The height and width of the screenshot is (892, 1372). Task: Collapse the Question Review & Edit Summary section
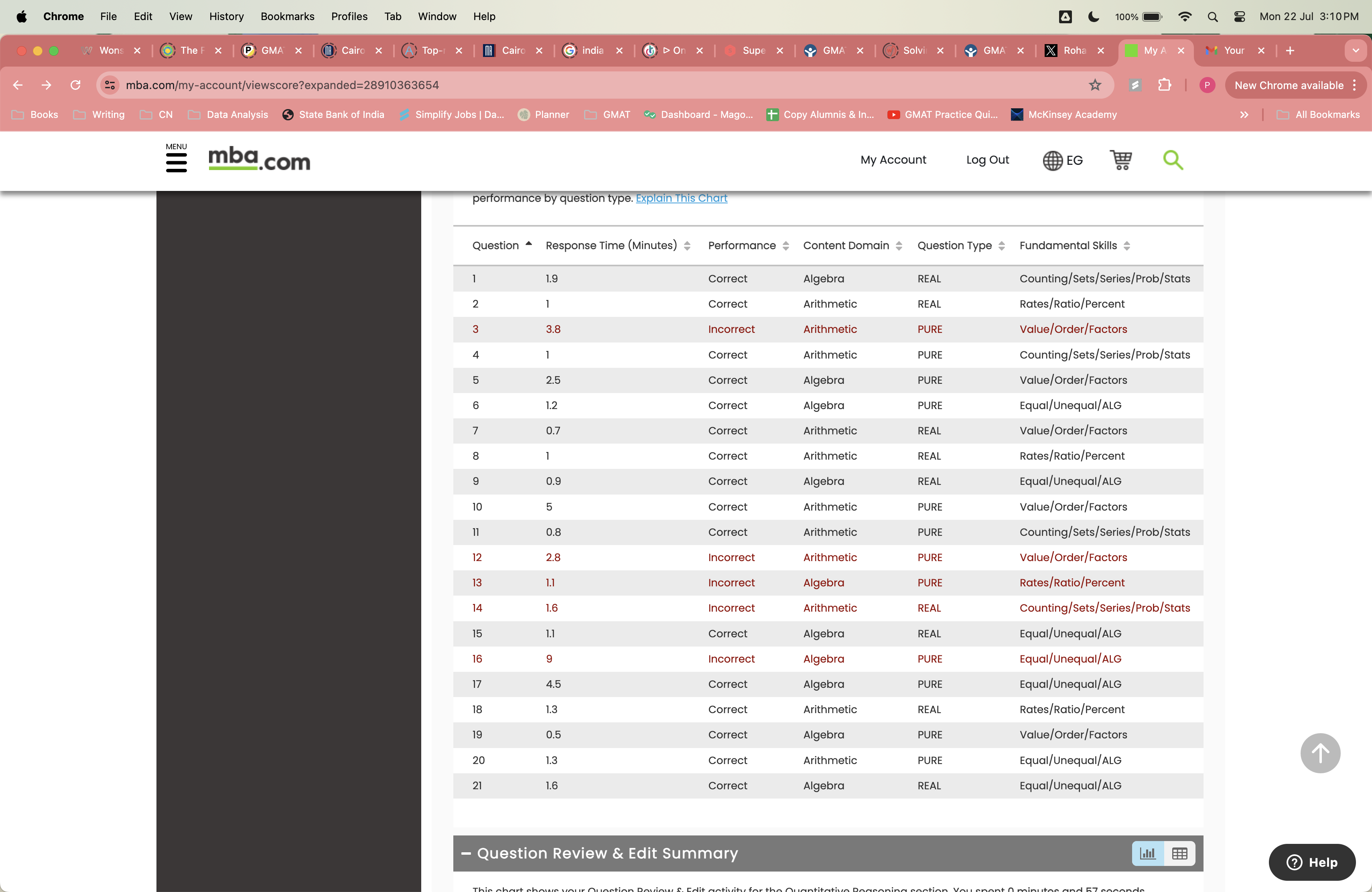(x=466, y=853)
